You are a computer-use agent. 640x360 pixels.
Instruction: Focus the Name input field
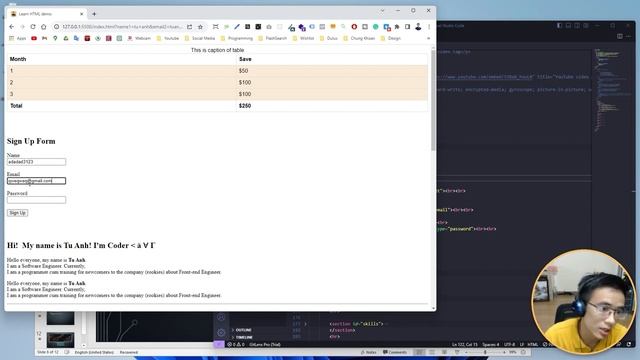pos(36,162)
